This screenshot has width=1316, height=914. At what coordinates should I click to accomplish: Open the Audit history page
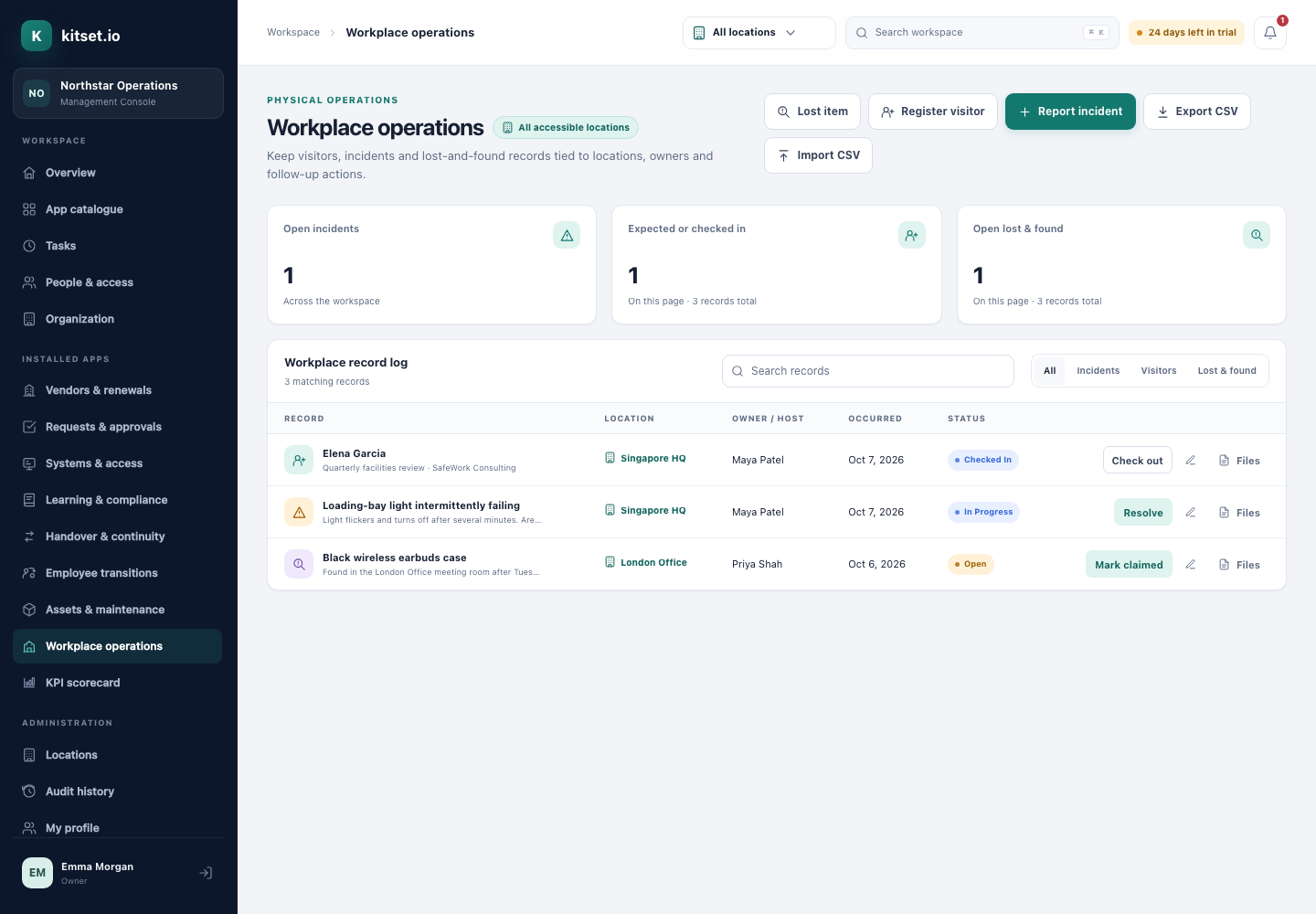(x=117, y=792)
